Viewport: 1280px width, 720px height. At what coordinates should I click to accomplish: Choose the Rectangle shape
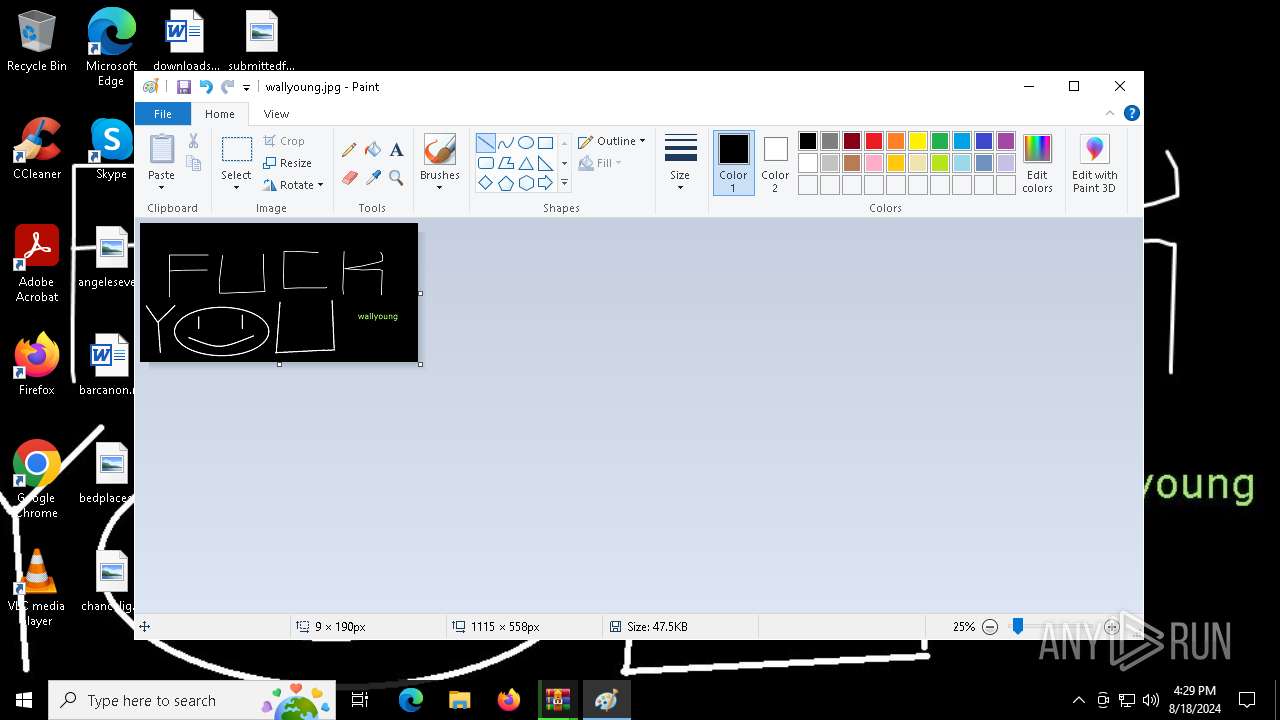[545, 143]
